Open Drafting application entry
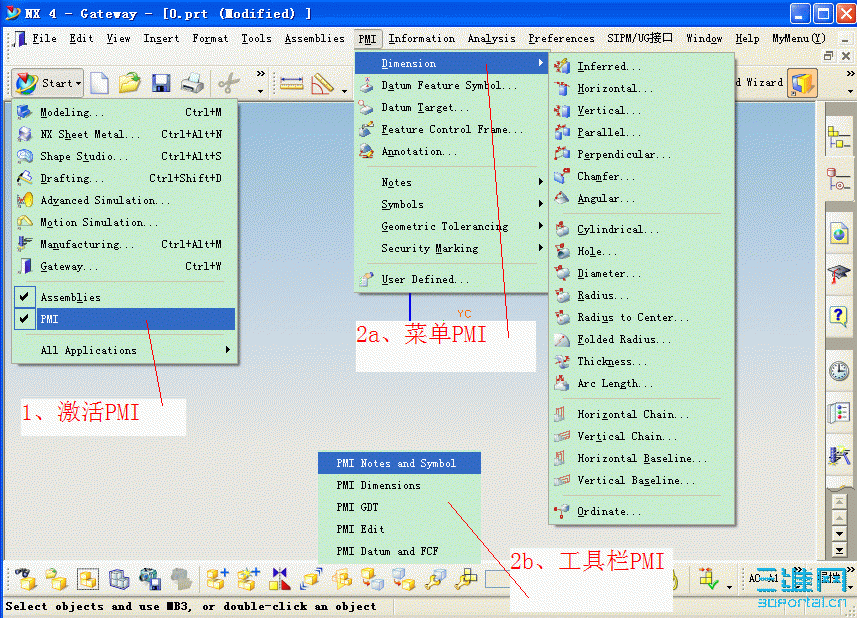The width and height of the screenshot is (857, 618). pyautogui.click(x=126, y=178)
